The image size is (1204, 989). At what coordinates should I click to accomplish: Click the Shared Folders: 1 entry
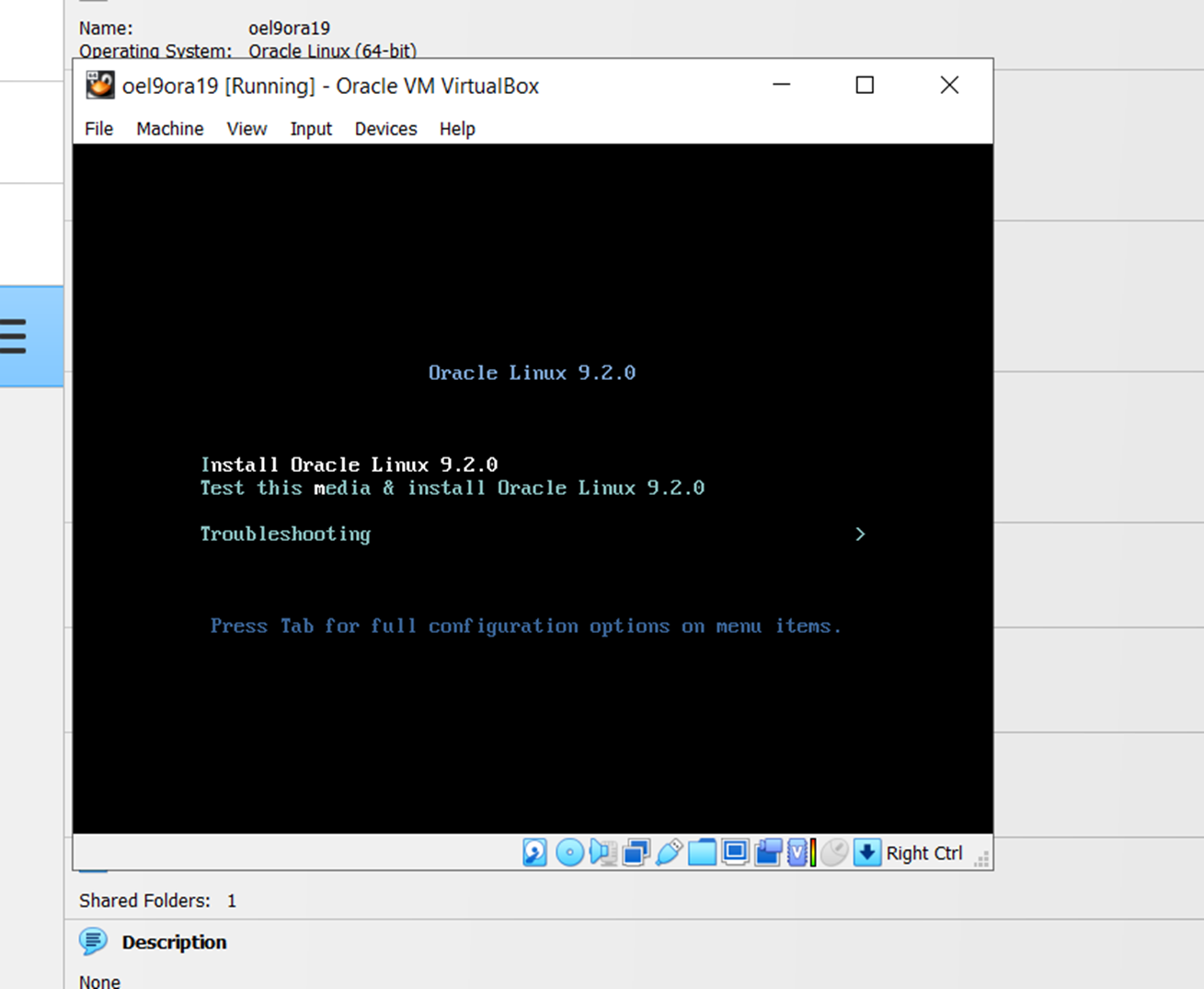click(157, 901)
